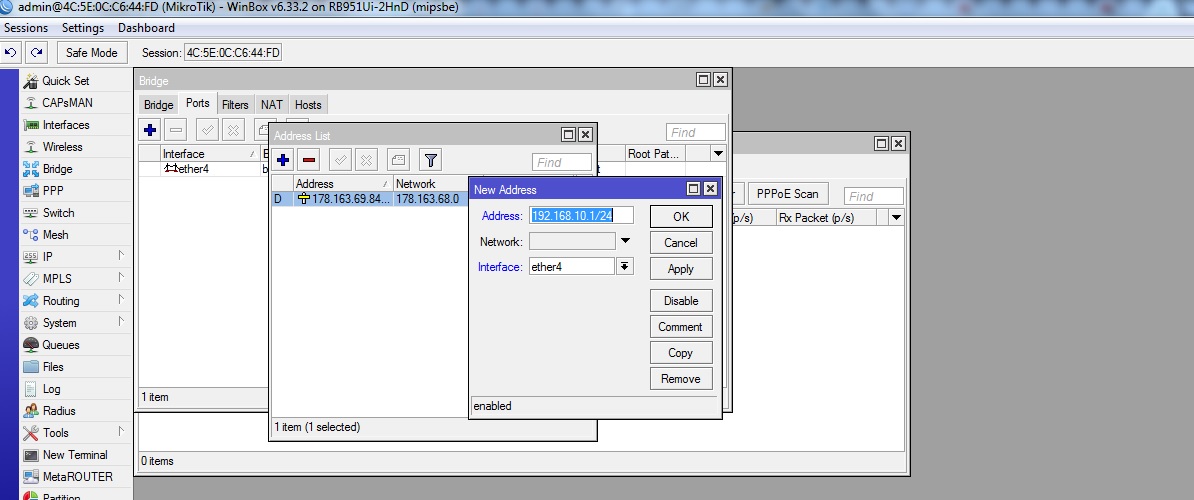Expand the Network field arrow

coord(625,241)
